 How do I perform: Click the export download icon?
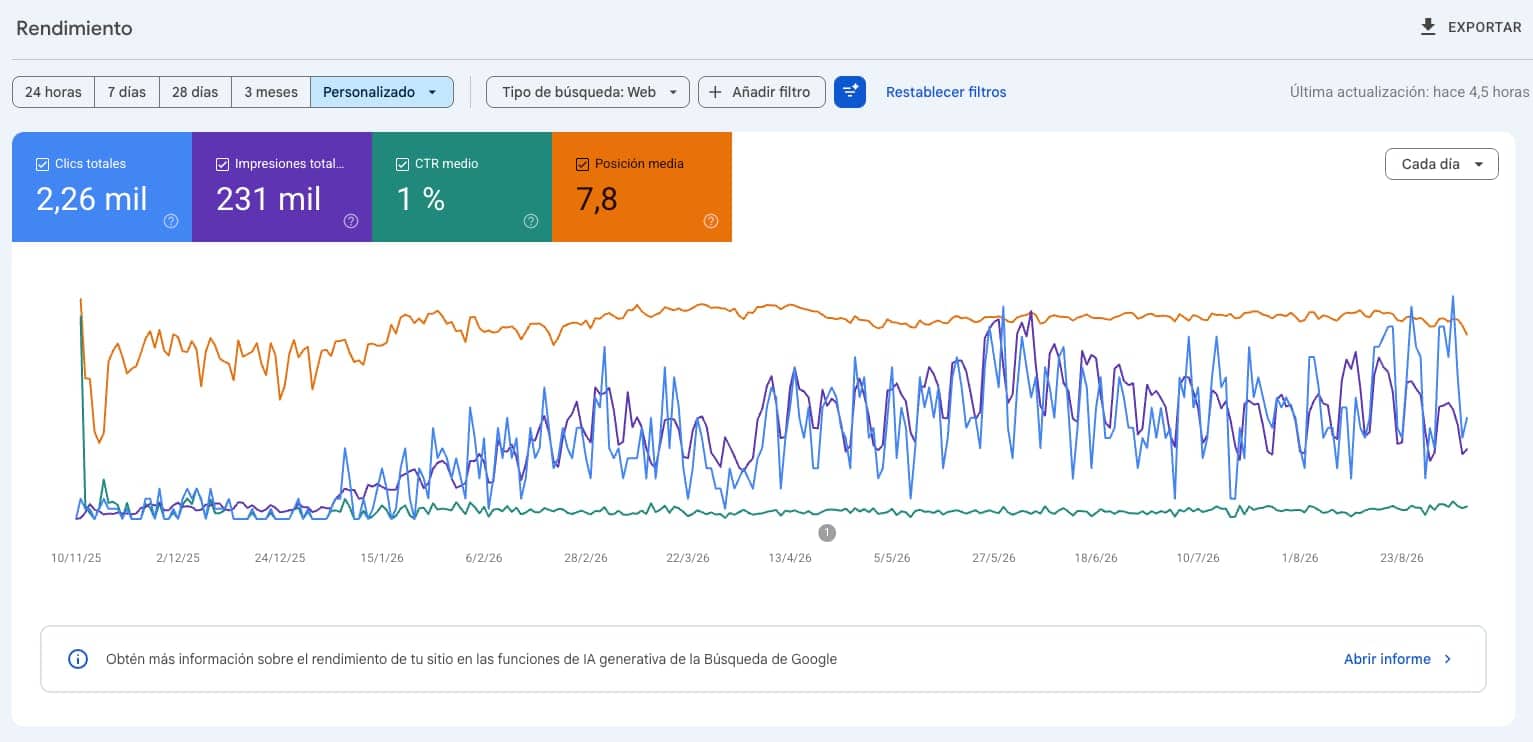pos(1428,27)
